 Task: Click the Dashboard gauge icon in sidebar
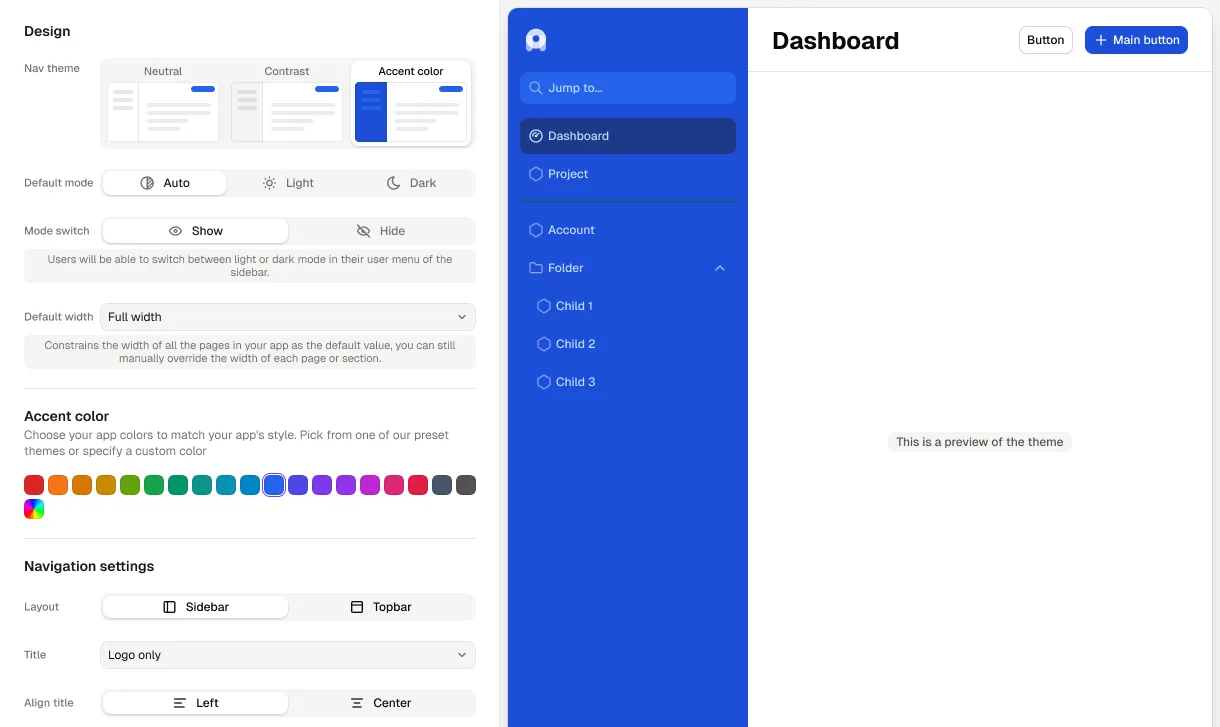click(x=536, y=136)
